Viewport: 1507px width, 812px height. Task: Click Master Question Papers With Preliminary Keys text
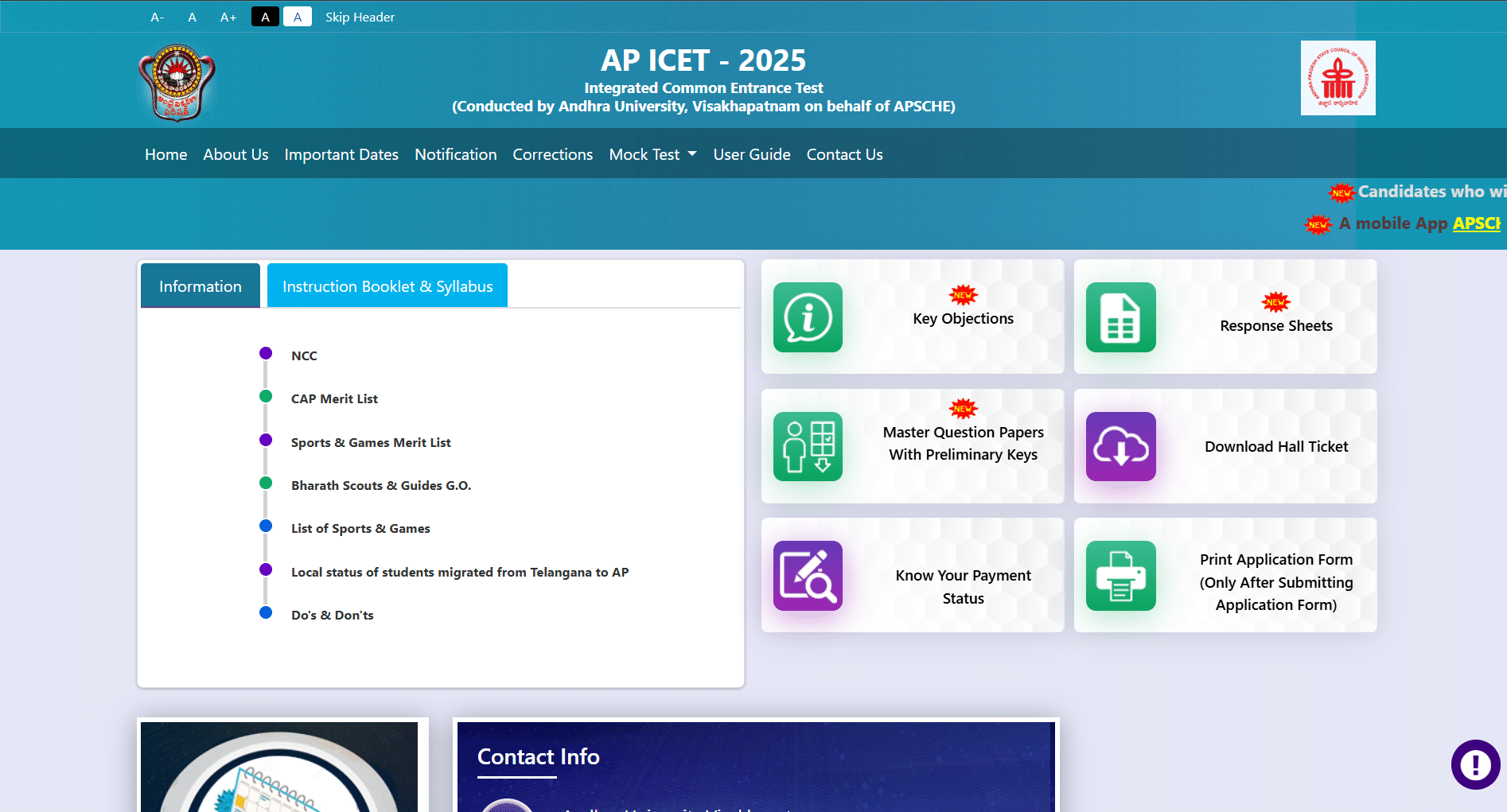963,443
